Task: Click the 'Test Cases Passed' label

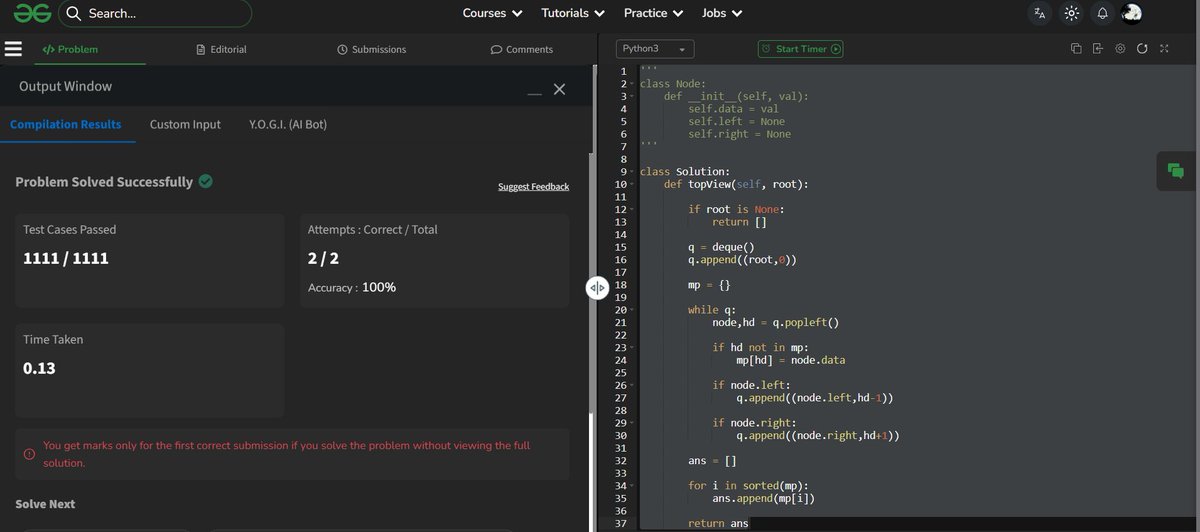Action: pyautogui.click(x=69, y=230)
